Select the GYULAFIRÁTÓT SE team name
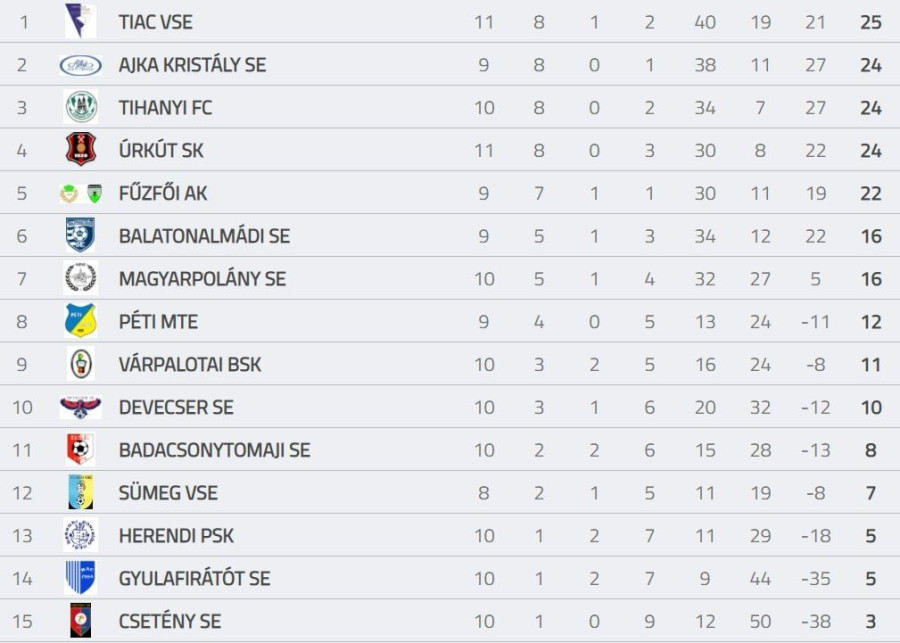The image size is (900, 643). pos(194,579)
